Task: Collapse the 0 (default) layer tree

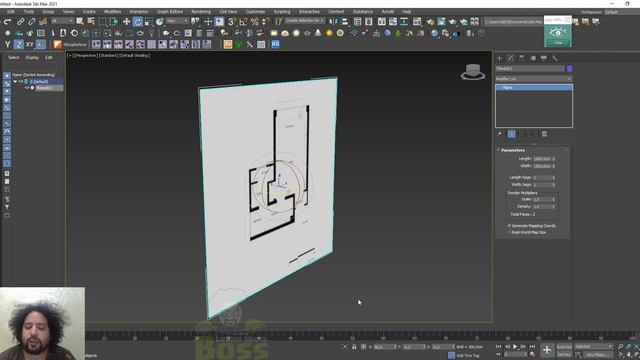Action: pos(15,82)
